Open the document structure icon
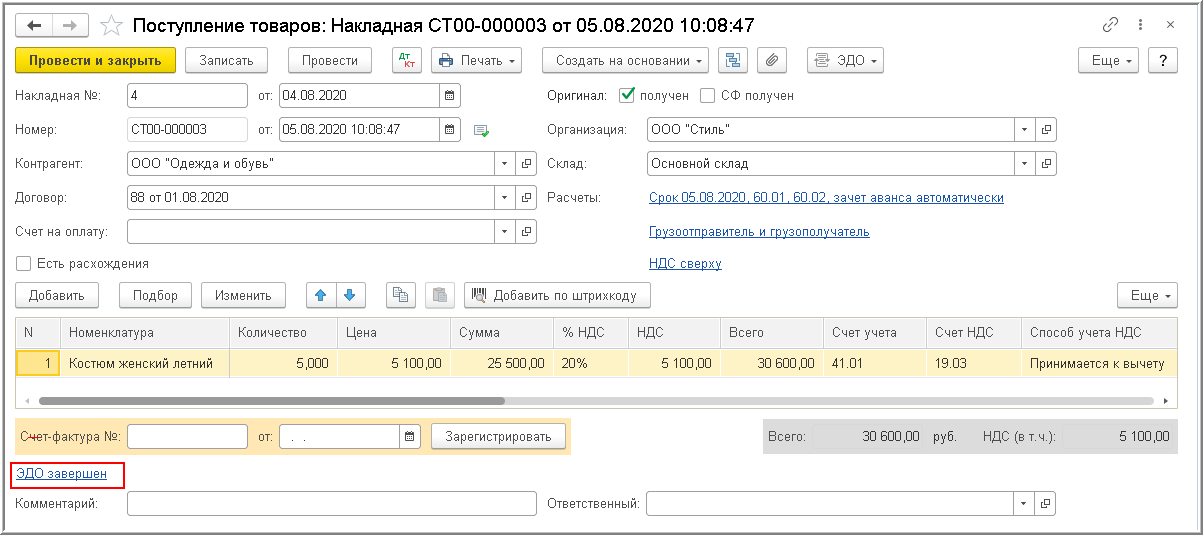This screenshot has width=1203, height=535. [x=733, y=60]
